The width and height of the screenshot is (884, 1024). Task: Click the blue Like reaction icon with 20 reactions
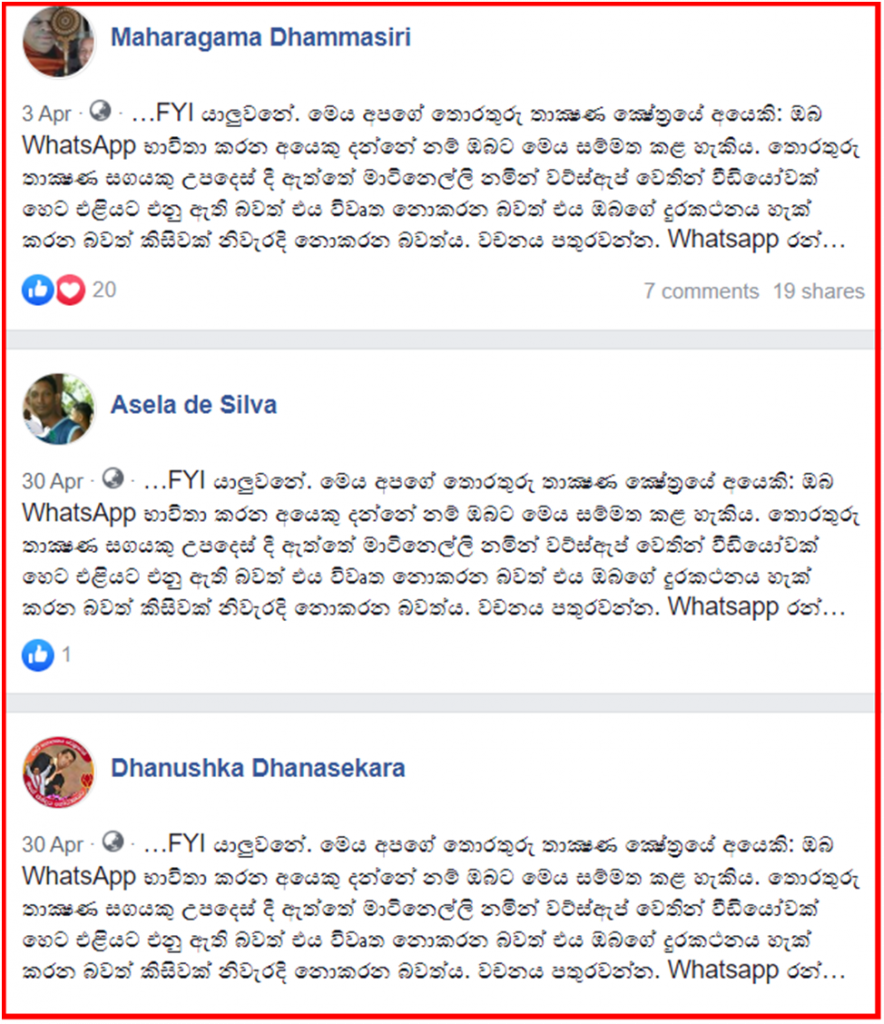(38, 289)
